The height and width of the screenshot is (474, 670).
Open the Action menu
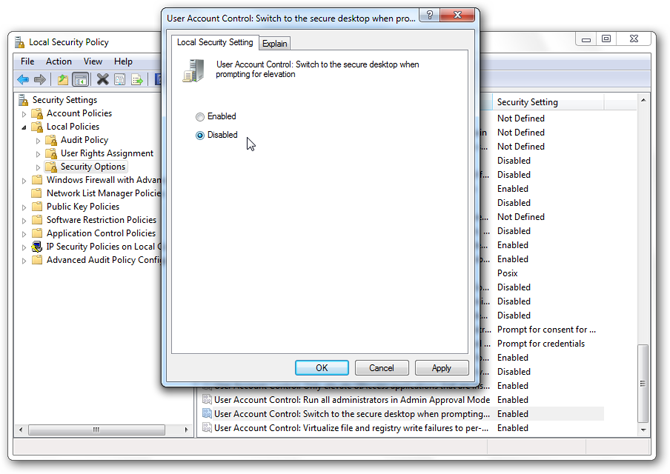click(59, 62)
